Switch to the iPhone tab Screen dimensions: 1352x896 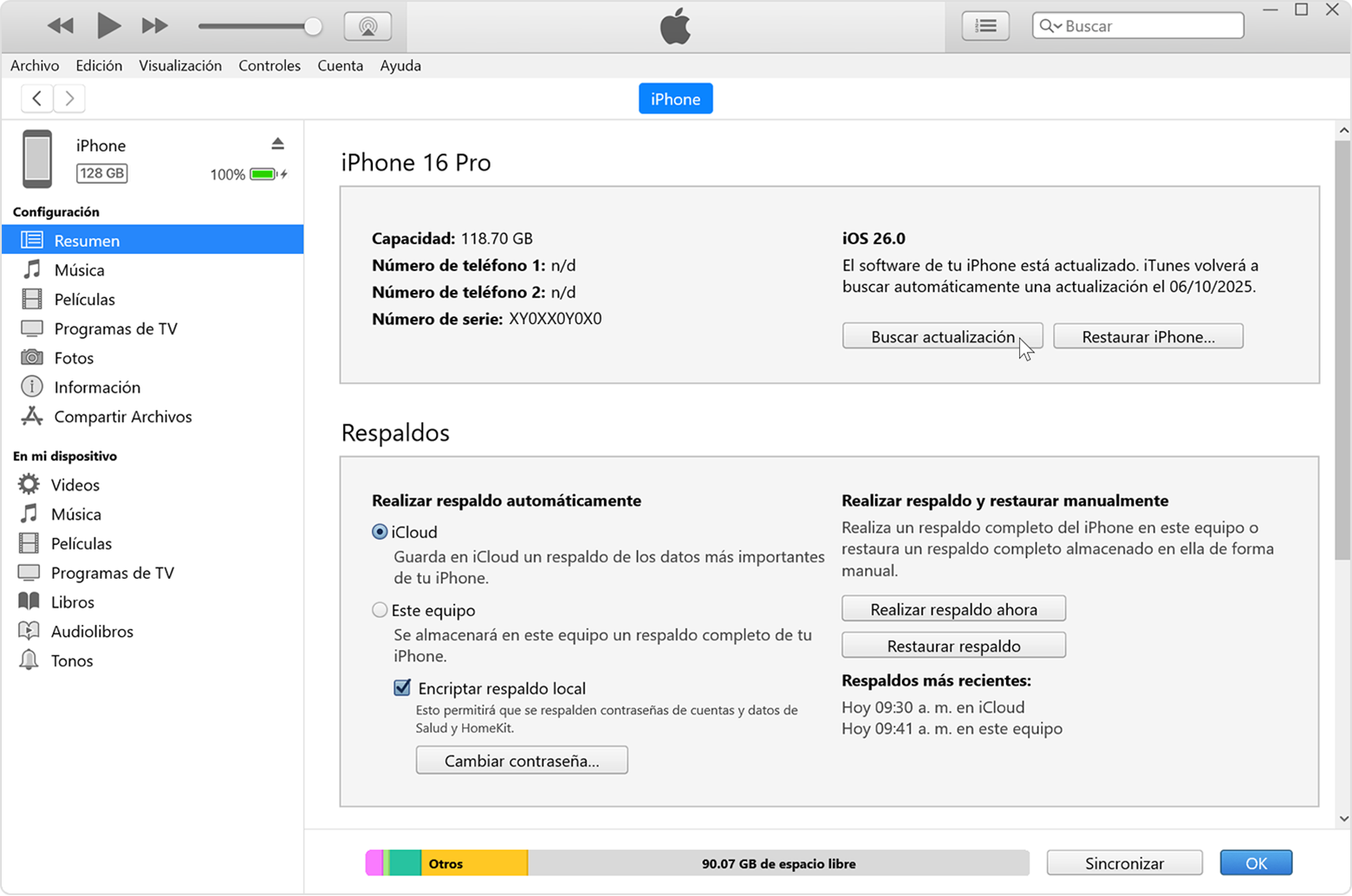coord(675,98)
